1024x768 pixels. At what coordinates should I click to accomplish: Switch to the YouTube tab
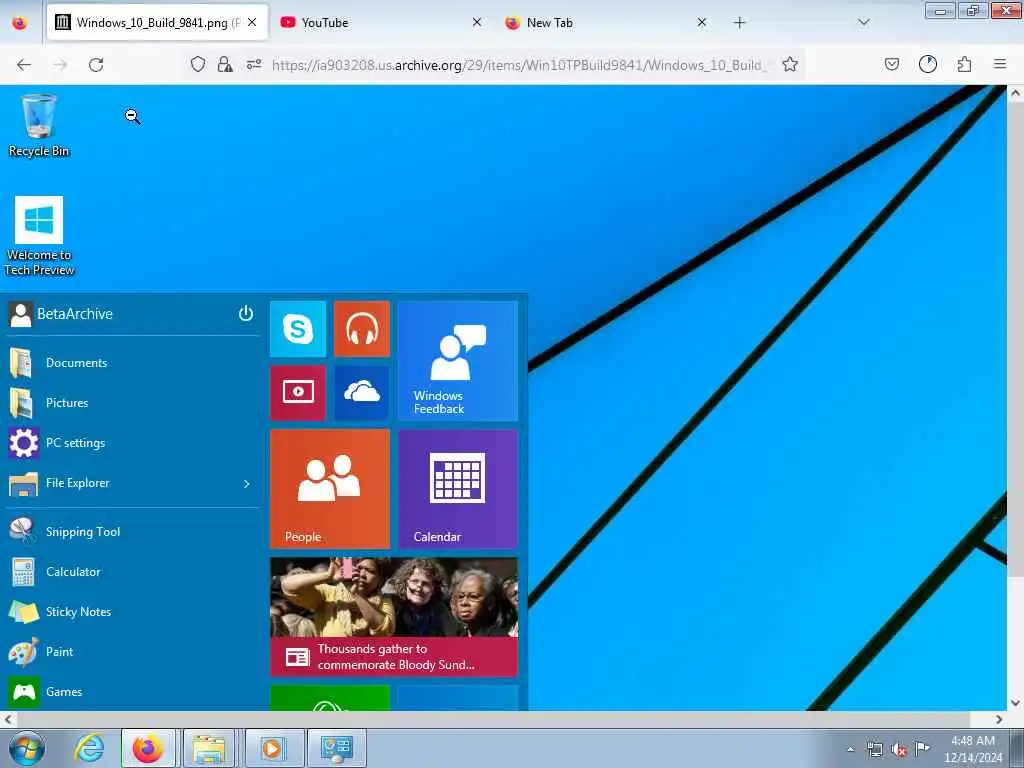[x=381, y=23]
